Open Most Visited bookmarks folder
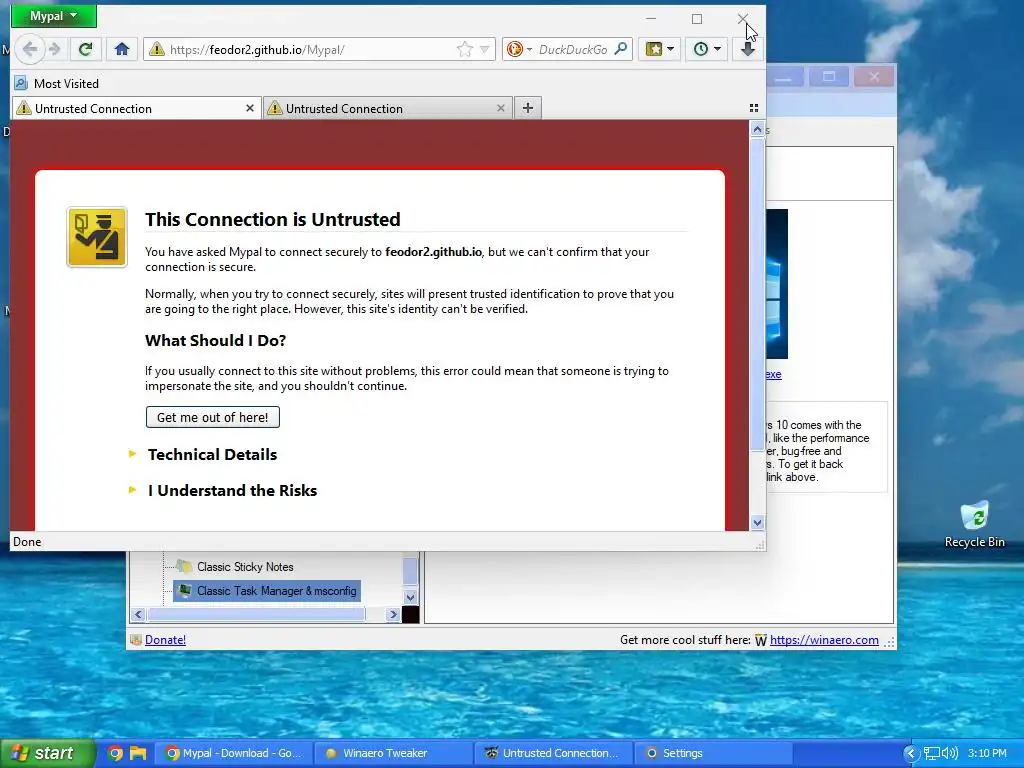 point(57,84)
